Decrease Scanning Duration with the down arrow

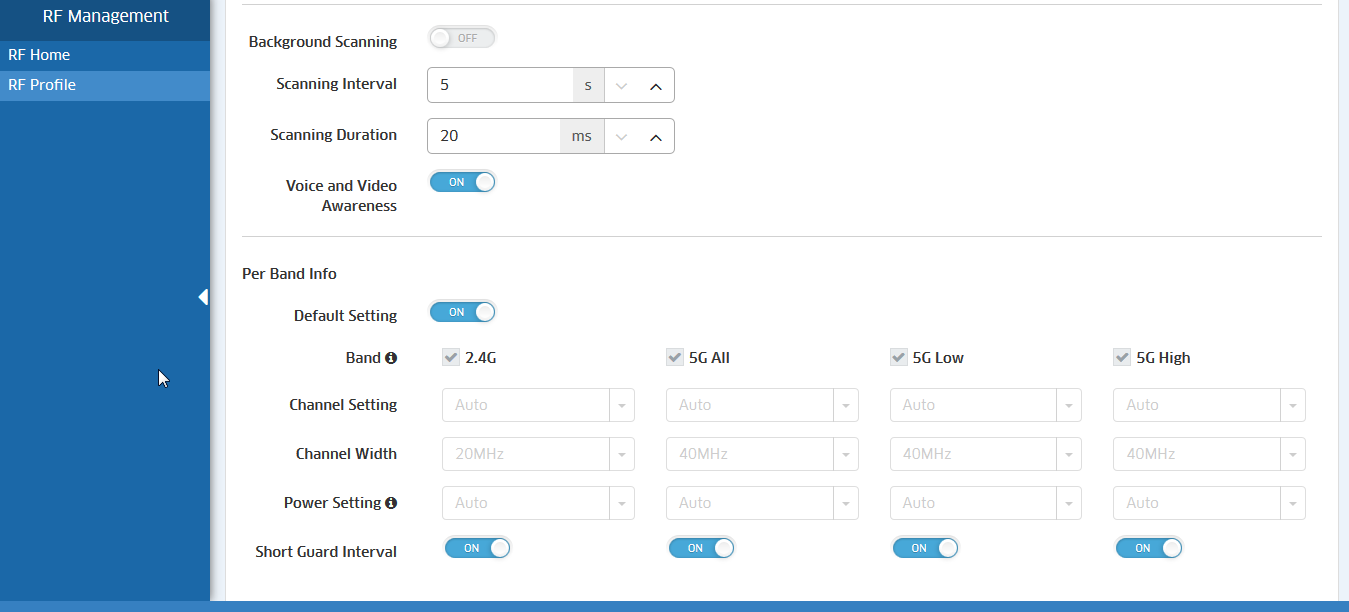pos(622,137)
